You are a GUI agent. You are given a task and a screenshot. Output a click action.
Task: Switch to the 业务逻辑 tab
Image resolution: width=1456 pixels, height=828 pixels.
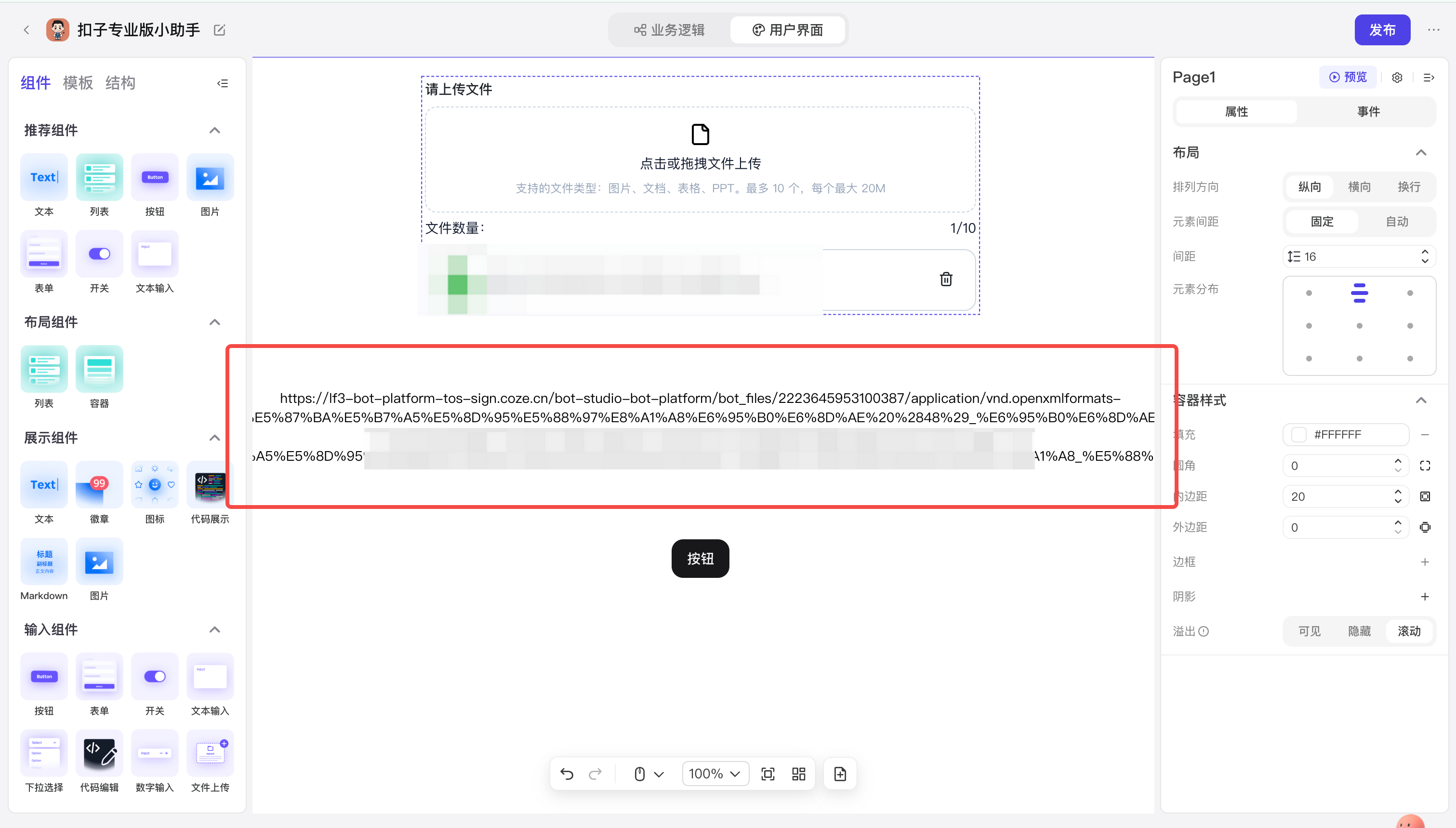point(670,30)
